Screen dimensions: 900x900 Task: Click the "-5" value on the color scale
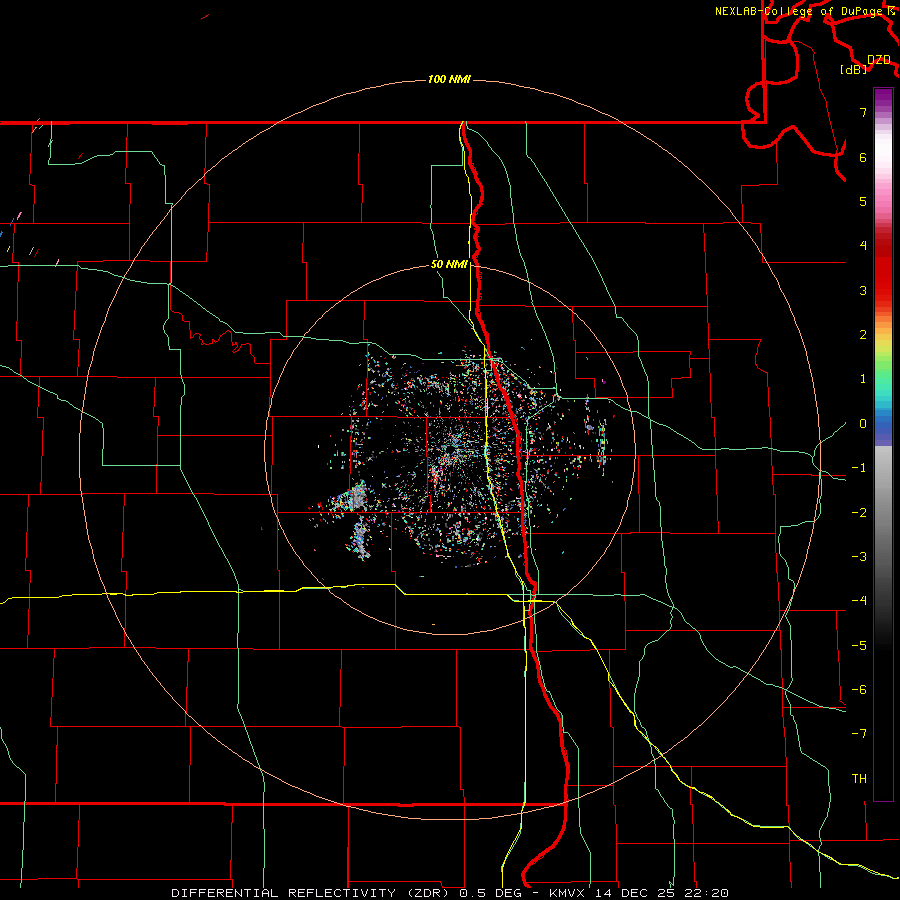coord(859,646)
